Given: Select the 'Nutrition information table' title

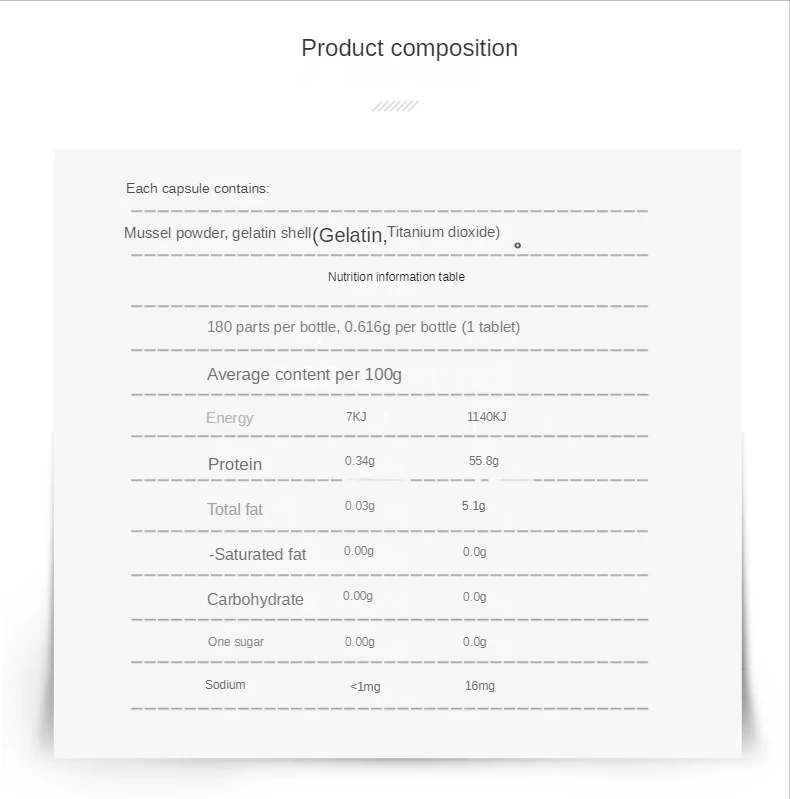Looking at the screenshot, I should [x=396, y=277].
